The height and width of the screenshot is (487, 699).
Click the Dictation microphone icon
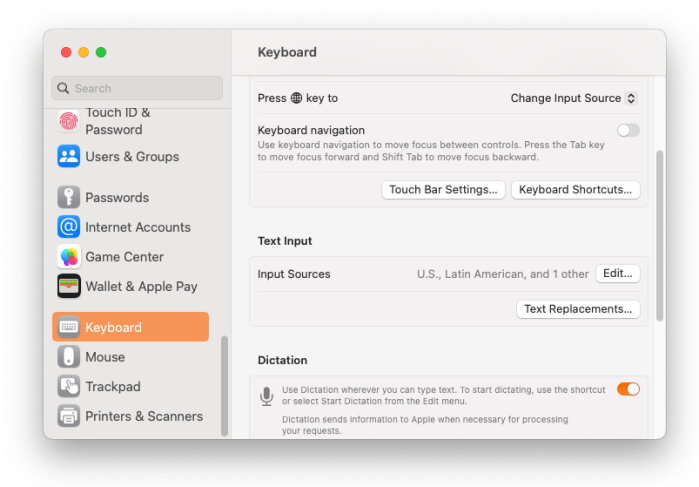coord(266,397)
